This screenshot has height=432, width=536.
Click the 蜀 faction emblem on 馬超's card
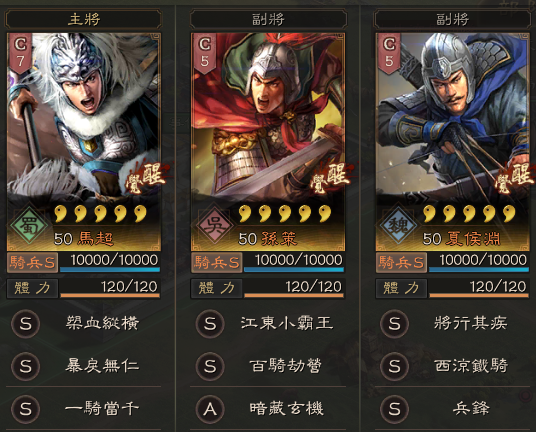coord(29,225)
